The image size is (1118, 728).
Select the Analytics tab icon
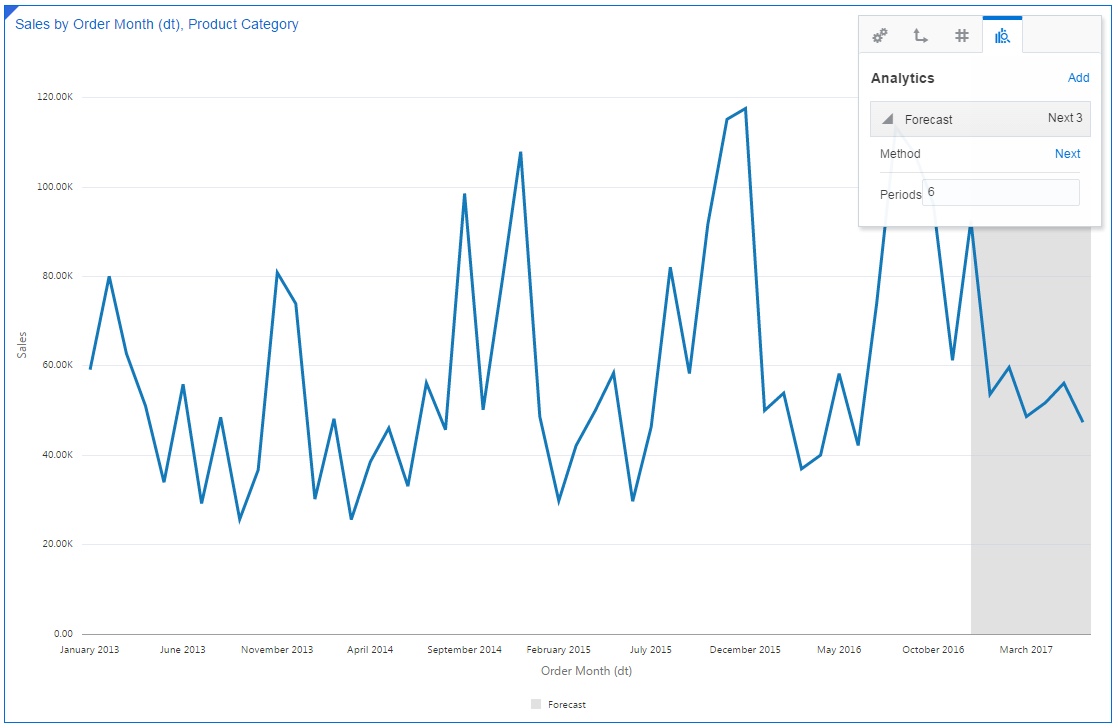pos(1003,37)
